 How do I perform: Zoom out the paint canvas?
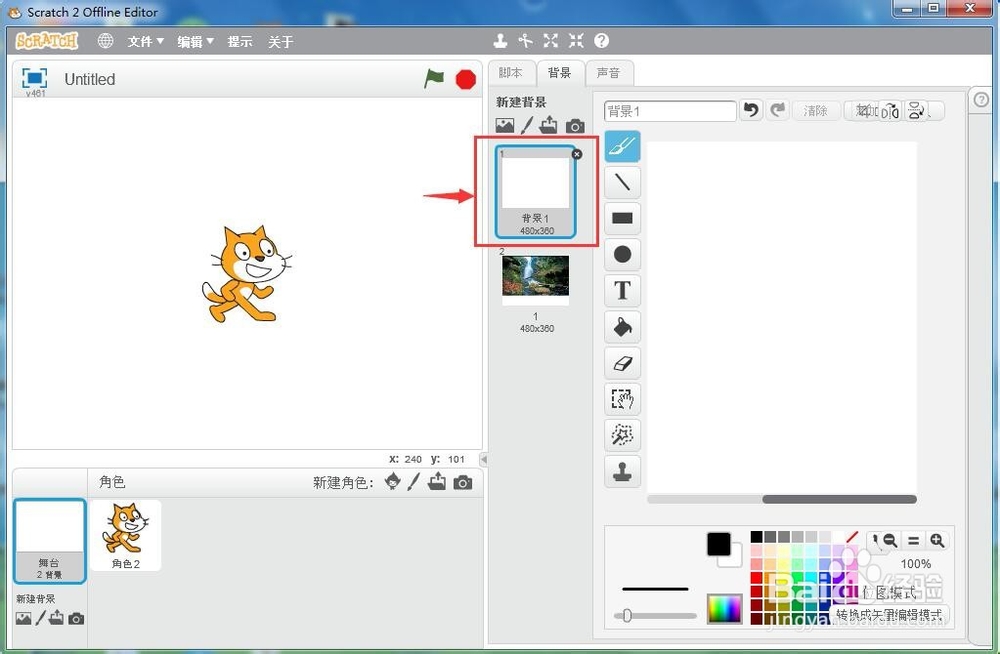[890, 540]
